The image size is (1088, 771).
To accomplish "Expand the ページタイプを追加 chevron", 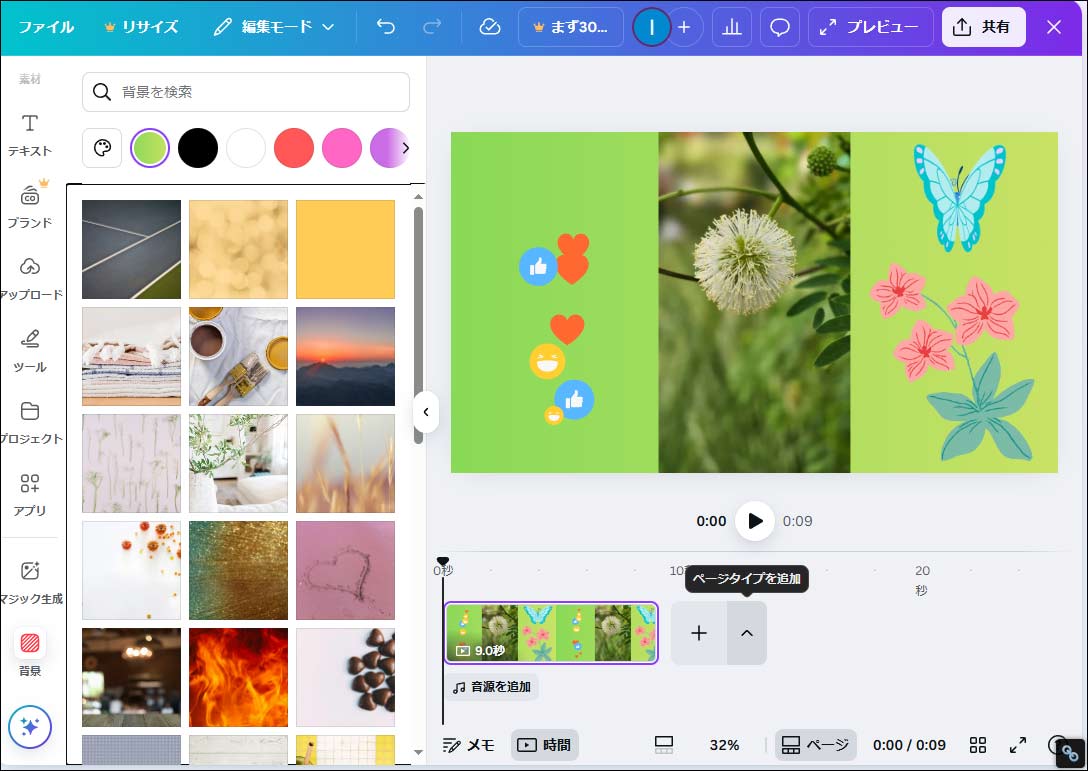I will (747, 633).
